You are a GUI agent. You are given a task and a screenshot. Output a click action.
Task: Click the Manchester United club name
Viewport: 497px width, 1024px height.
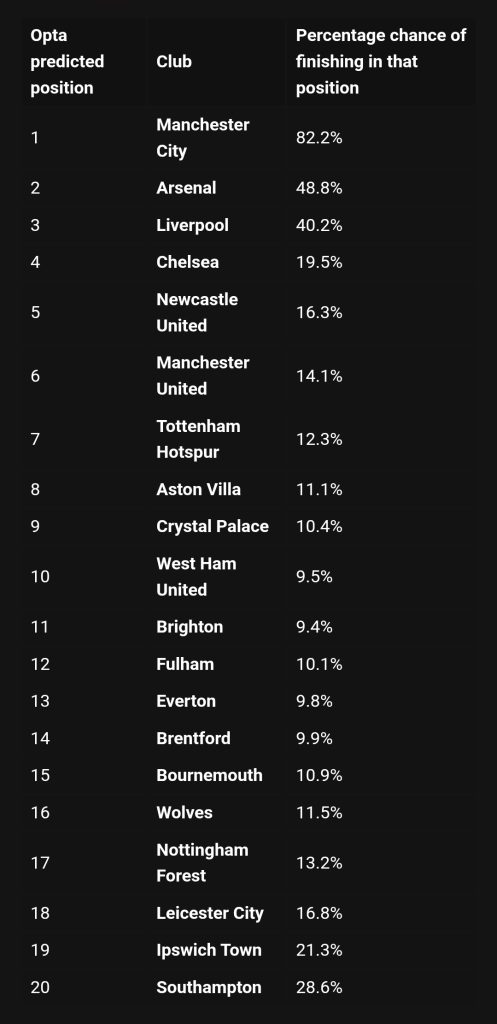point(202,376)
